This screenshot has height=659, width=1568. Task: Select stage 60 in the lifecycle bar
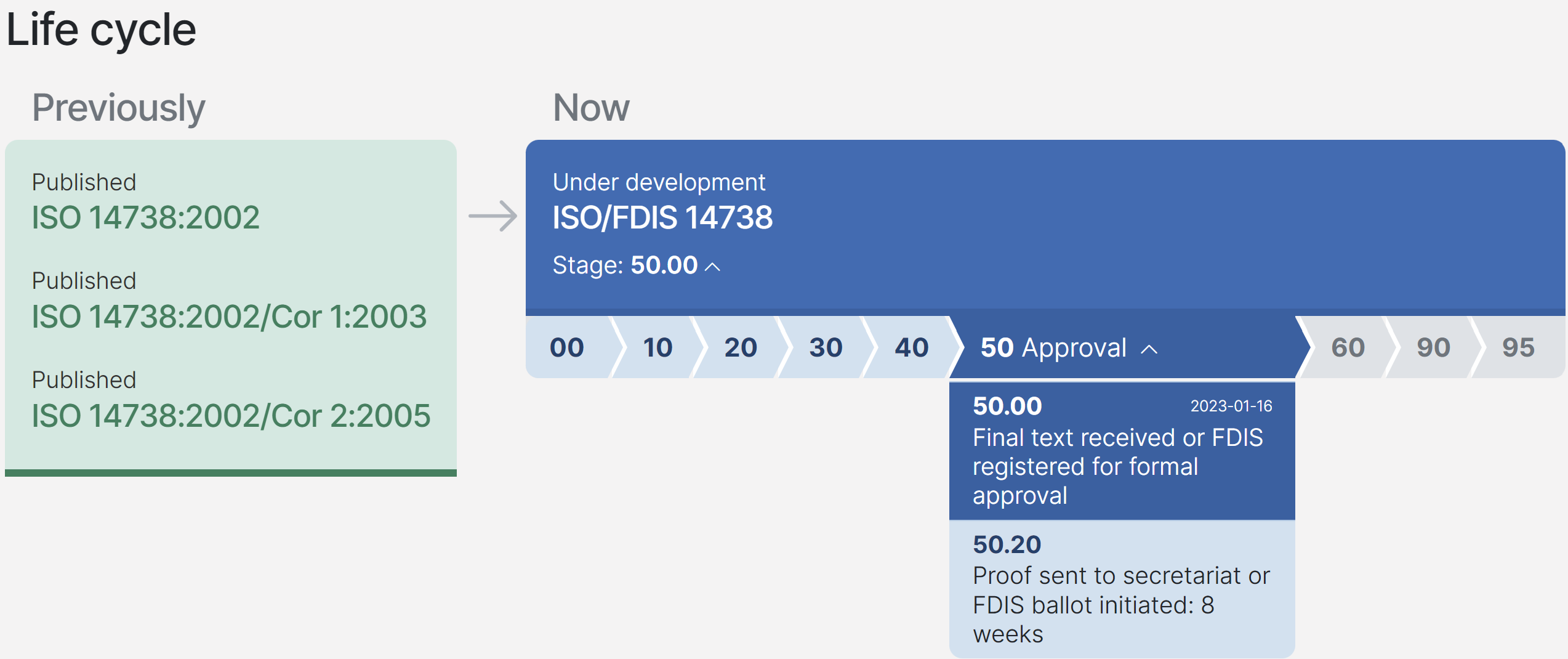(1348, 347)
